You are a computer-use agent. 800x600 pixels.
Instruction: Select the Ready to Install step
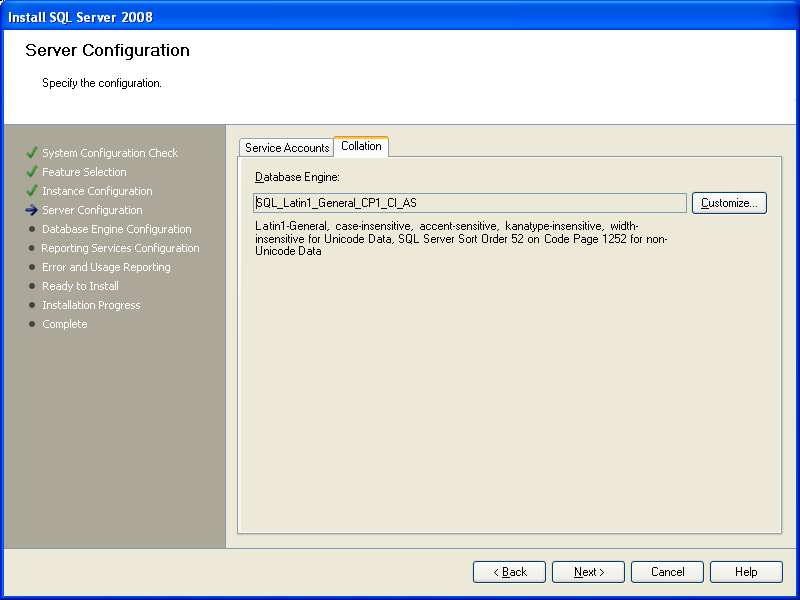[80, 286]
